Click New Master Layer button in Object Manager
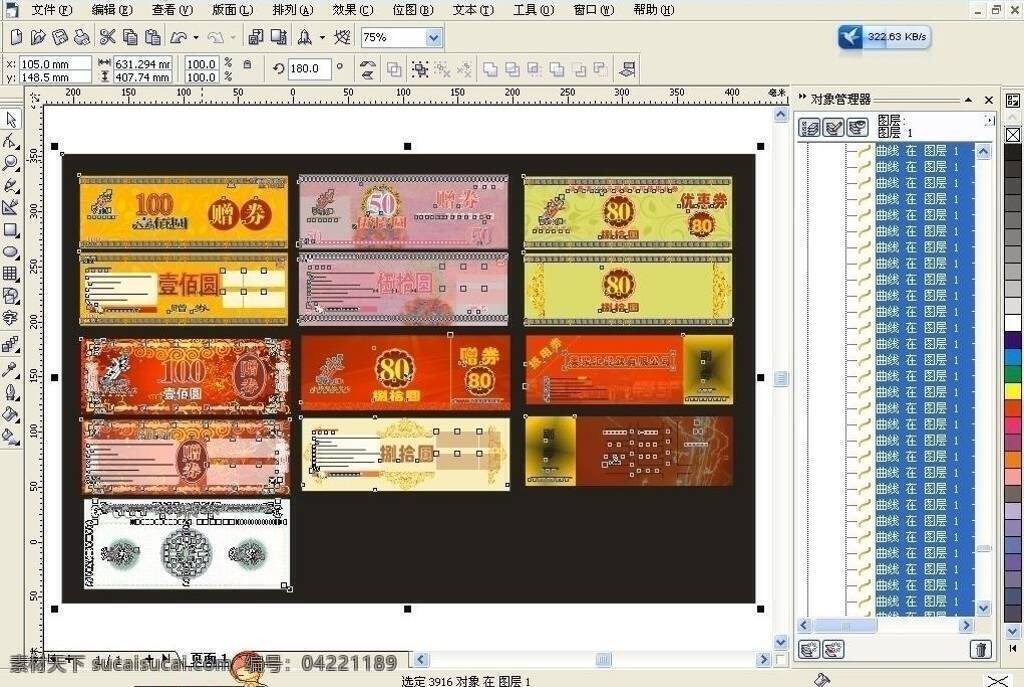This screenshot has height=687, width=1024. [x=833, y=649]
